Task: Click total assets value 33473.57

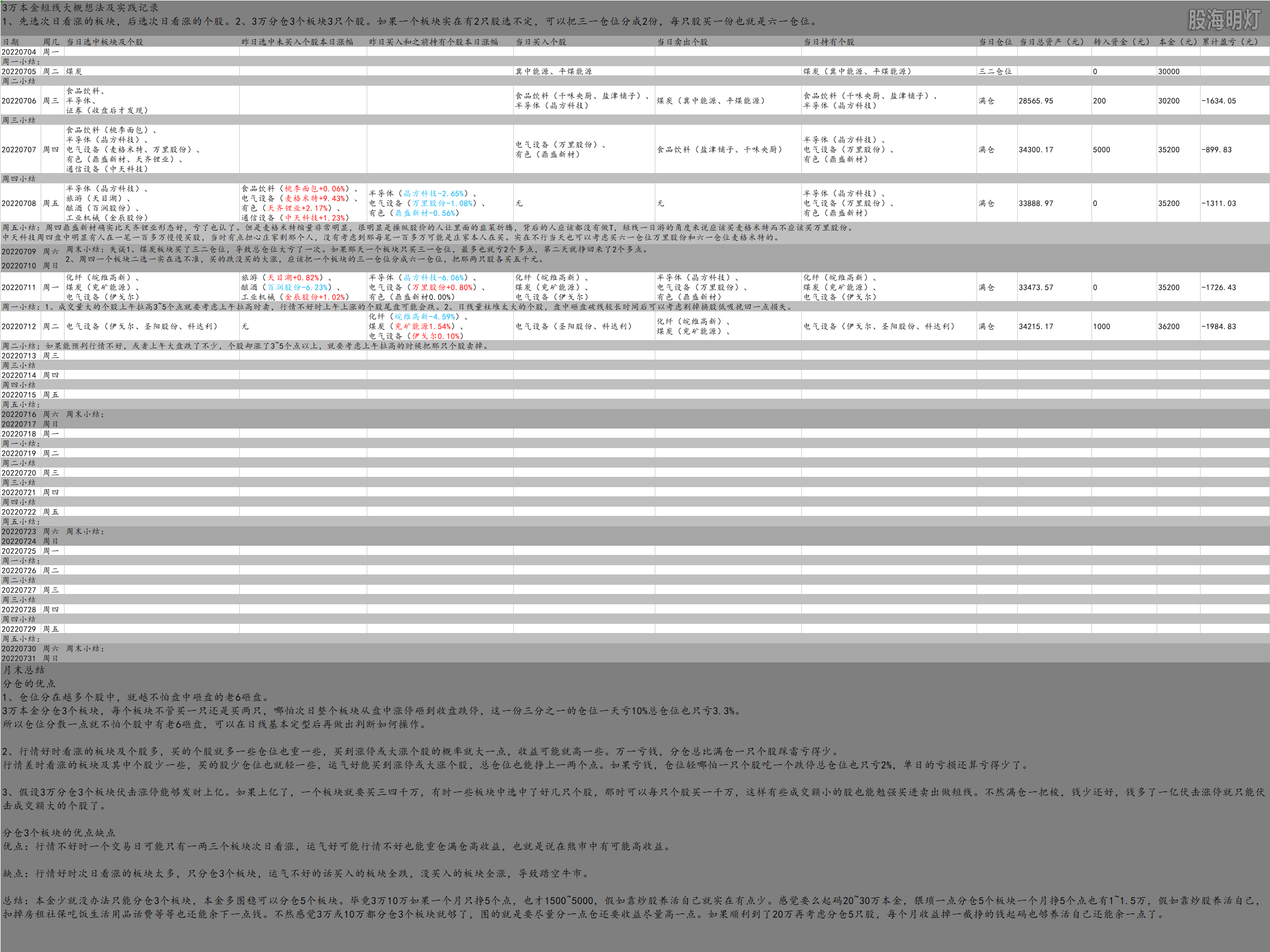Action: [x=1036, y=287]
